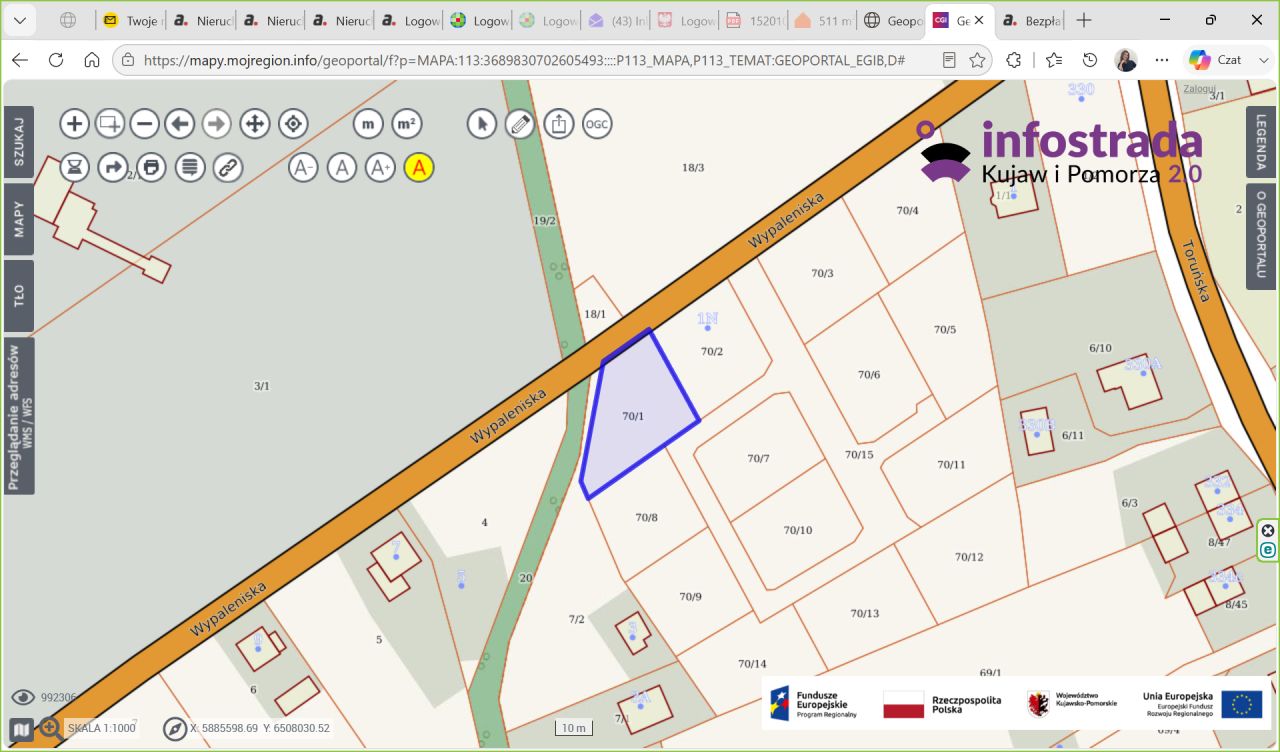Click the infostrada Kujaw i Pomorza logo
The height and width of the screenshot is (752, 1280).
(1062, 152)
